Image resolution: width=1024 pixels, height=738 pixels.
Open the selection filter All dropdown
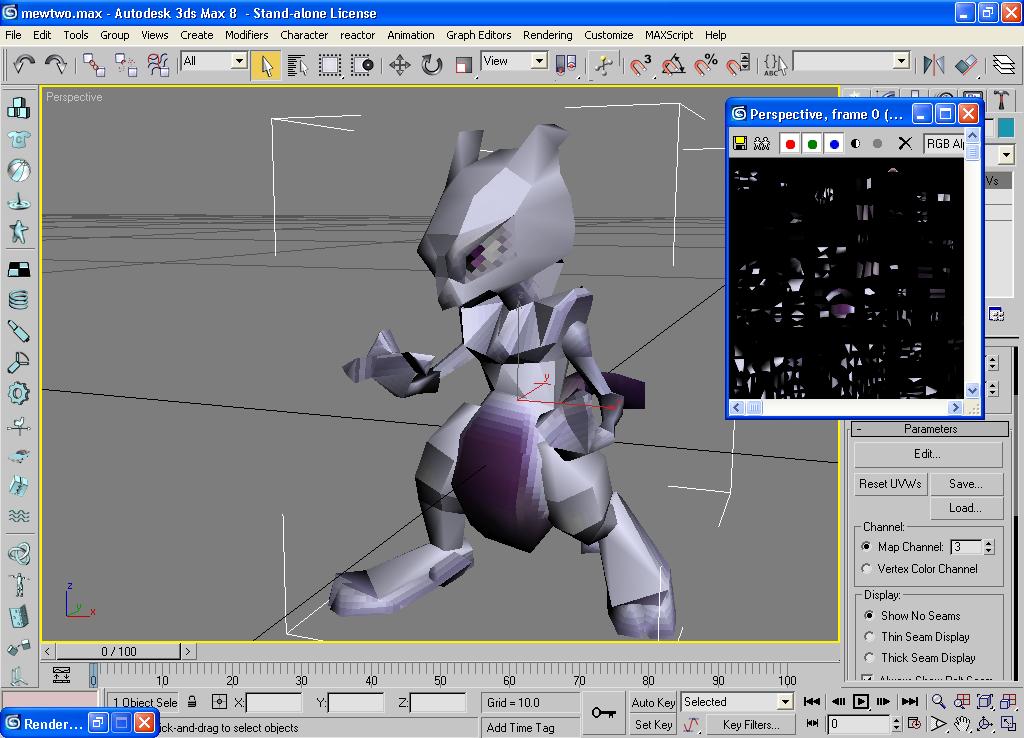[239, 61]
